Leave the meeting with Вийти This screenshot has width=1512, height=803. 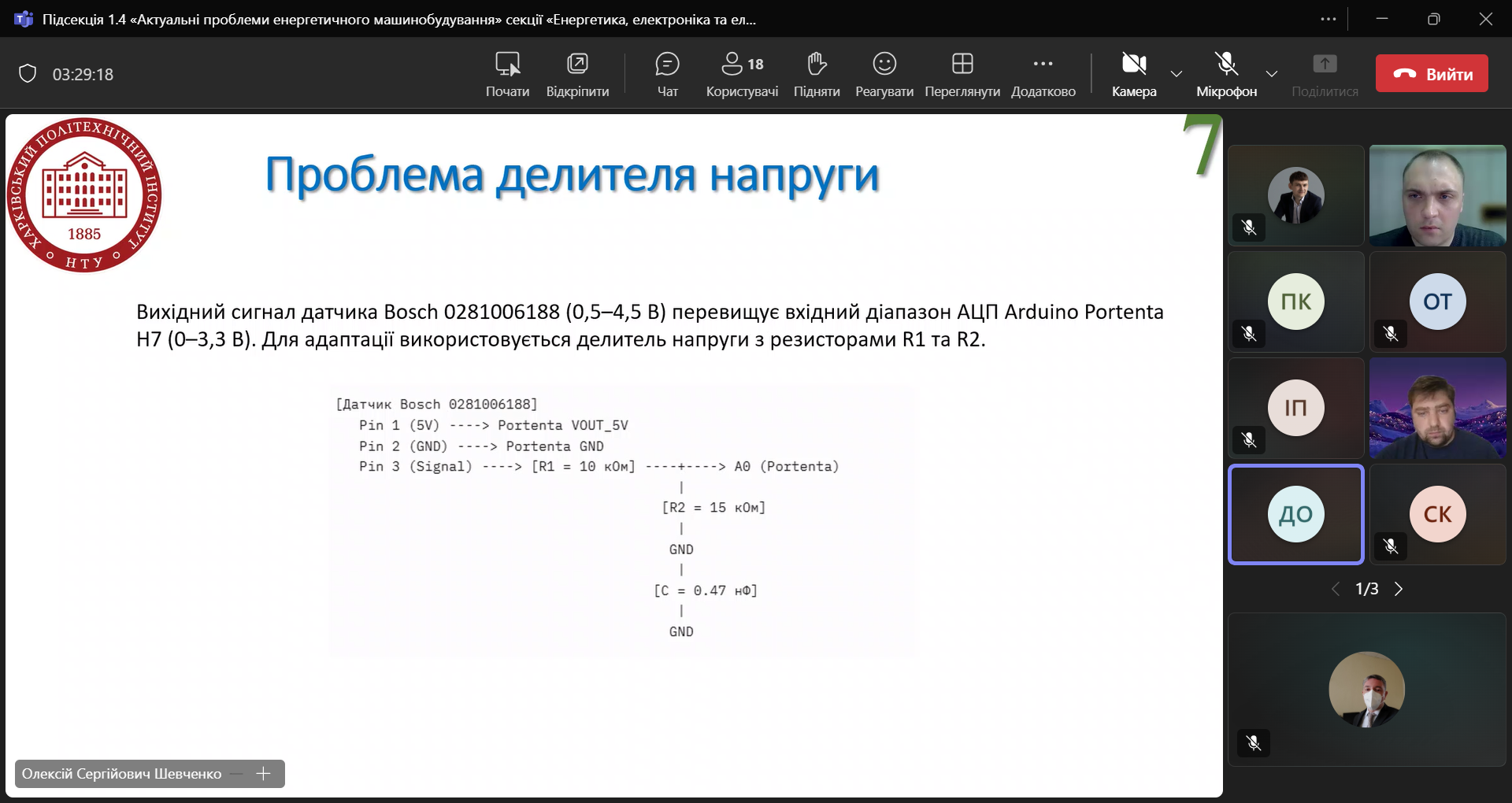coord(1432,73)
